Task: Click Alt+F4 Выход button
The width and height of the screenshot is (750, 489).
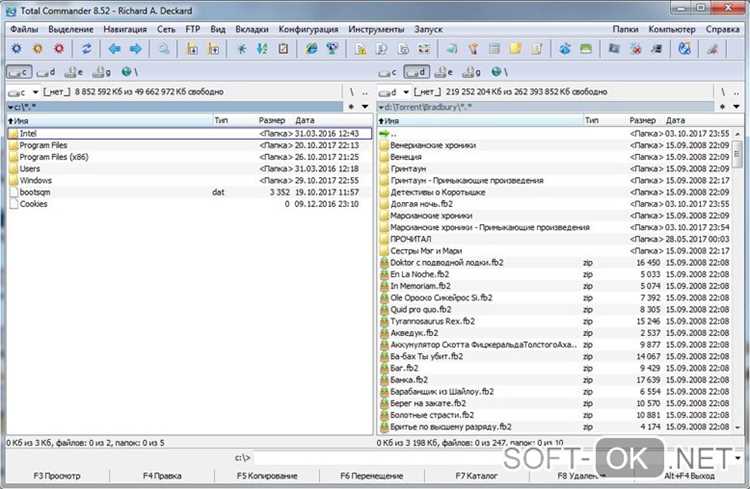Action: pos(689,476)
